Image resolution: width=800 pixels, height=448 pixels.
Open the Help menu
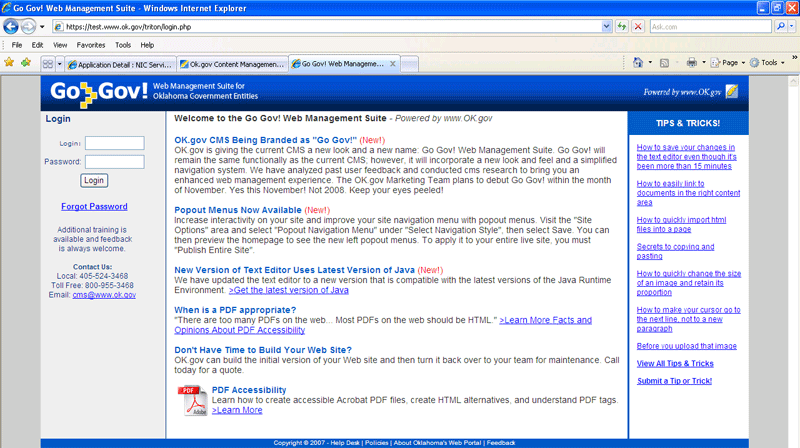coord(147,45)
